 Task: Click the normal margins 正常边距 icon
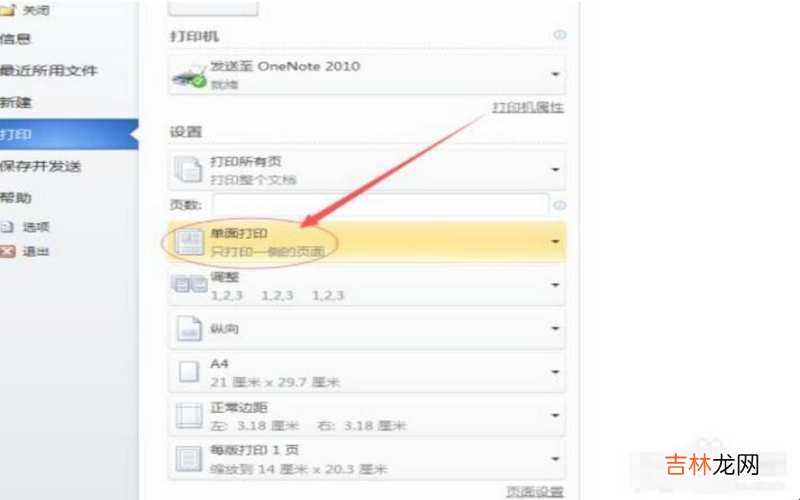pos(189,415)
